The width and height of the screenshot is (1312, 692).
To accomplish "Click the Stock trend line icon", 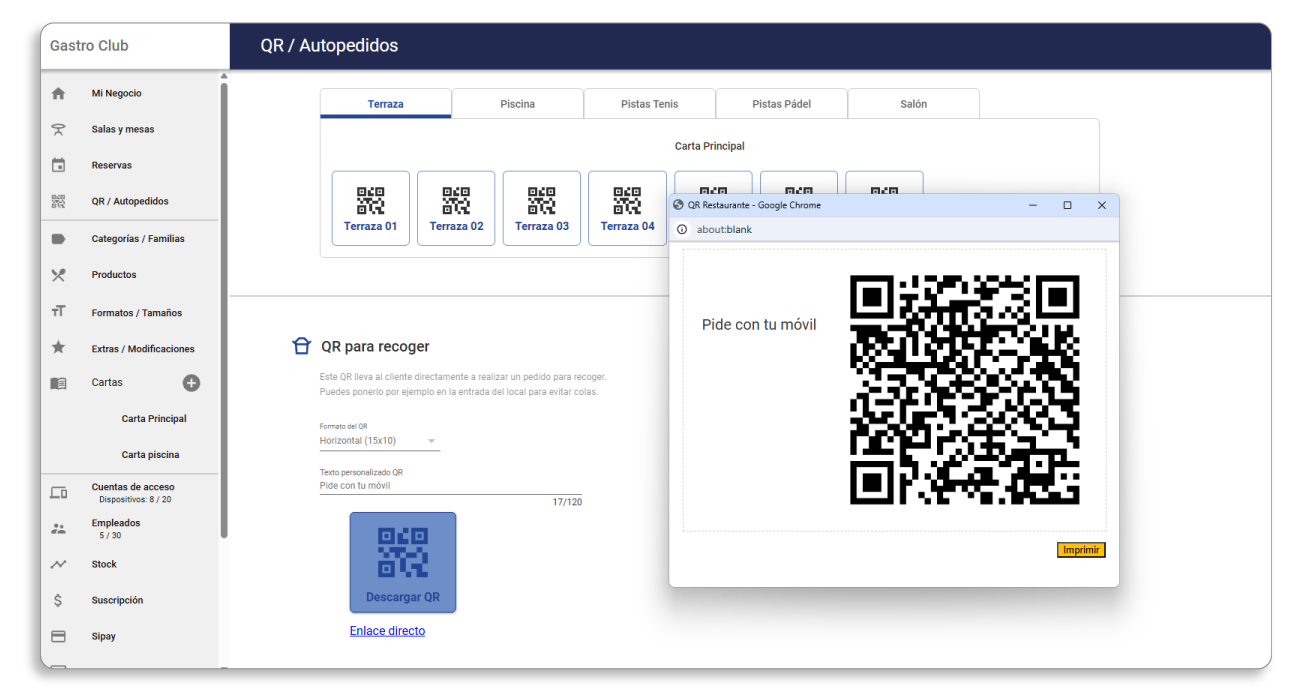I will pos(58,564).
